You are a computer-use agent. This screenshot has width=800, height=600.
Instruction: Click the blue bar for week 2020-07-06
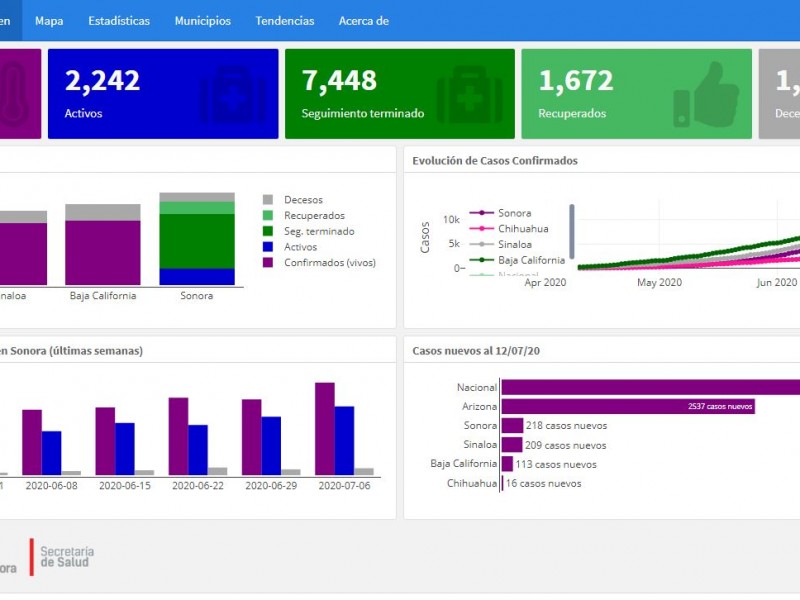click(x=344, y=441)
